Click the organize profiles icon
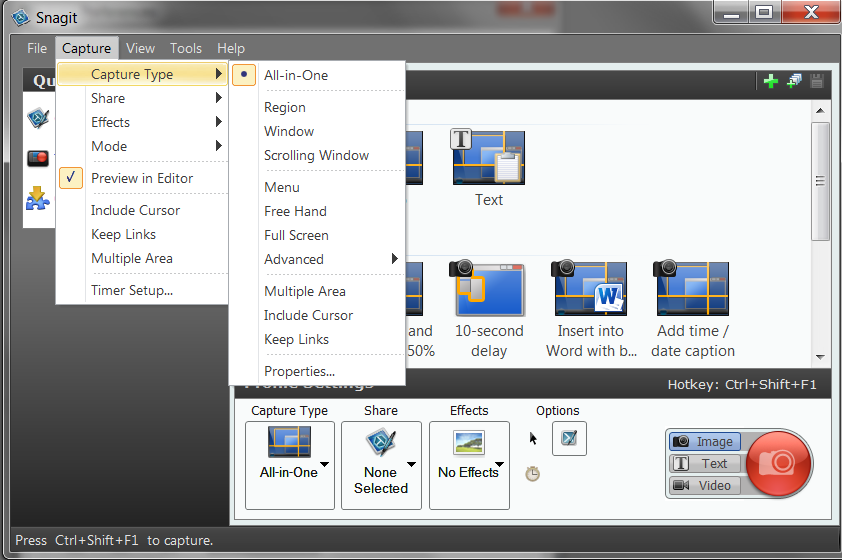Screen dimensions: 842x560 pos(794,81)
